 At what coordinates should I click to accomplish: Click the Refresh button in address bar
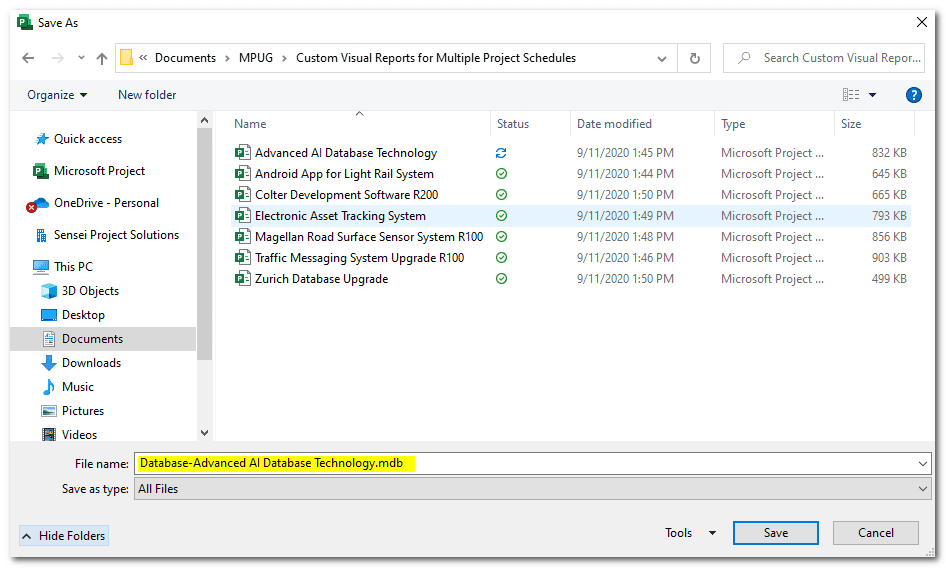[694, 58]
